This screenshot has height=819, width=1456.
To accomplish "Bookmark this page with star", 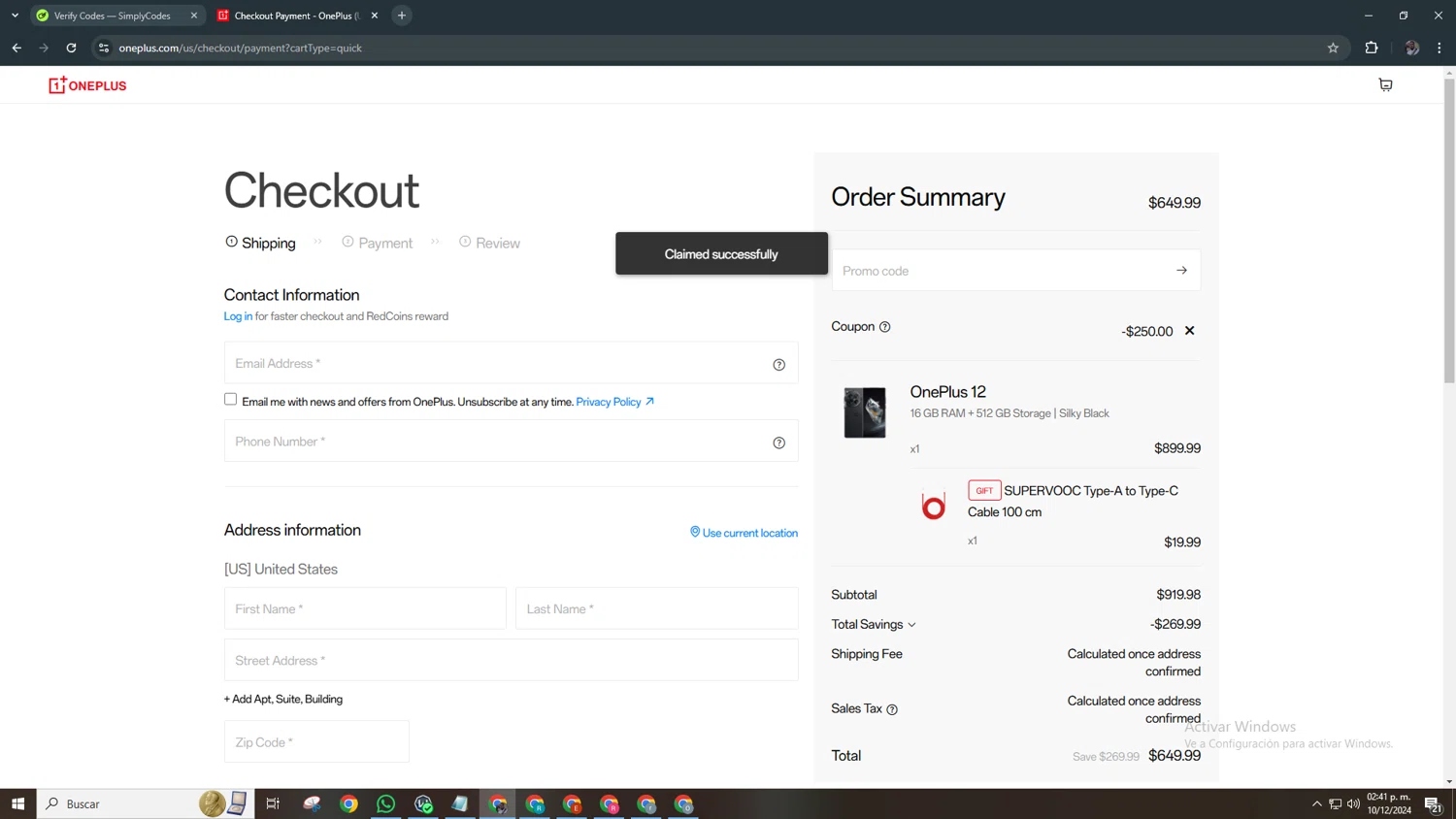I will (1333, 48).
